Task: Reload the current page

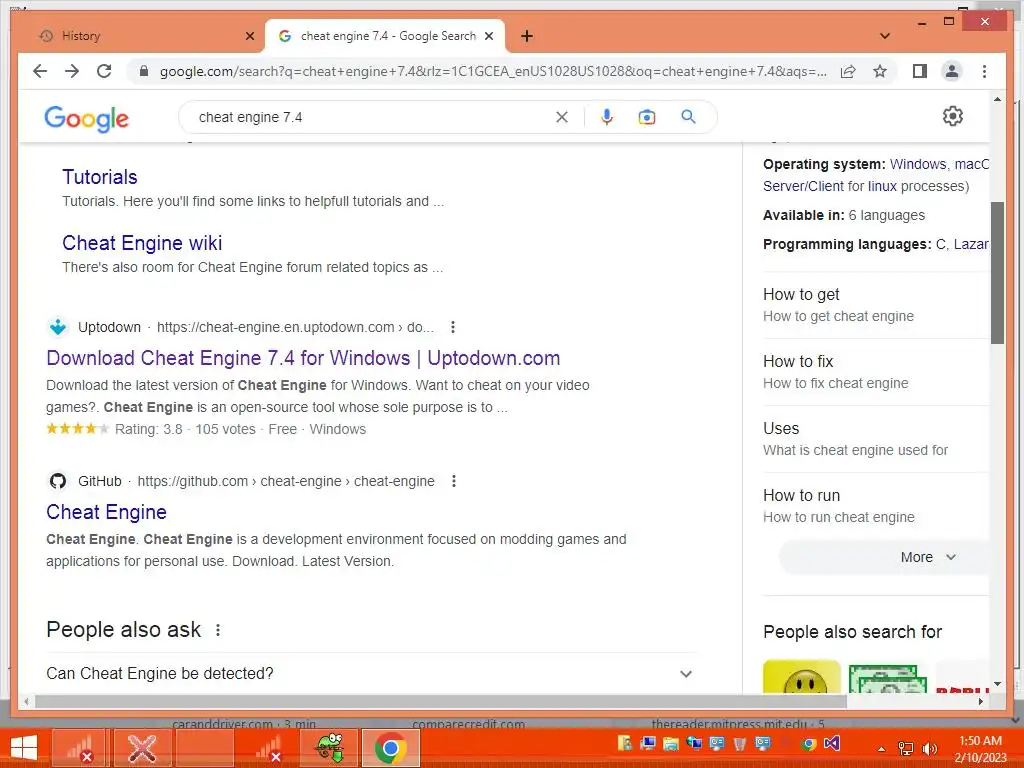Action: tap(104, 71)
